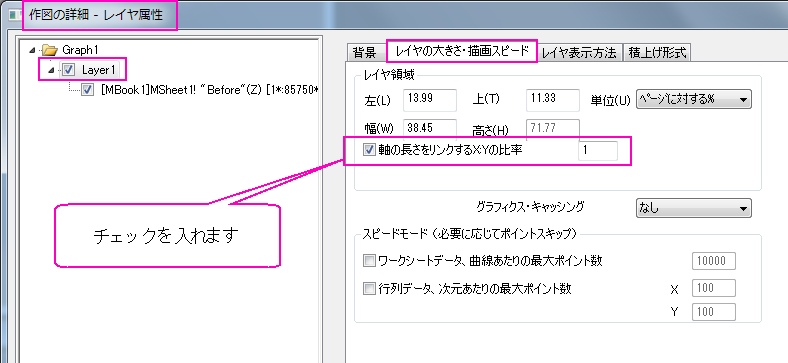Enable matrix data max points per dimension
Image resolution: width=788 pixels, height=363 pixels.
369,289
